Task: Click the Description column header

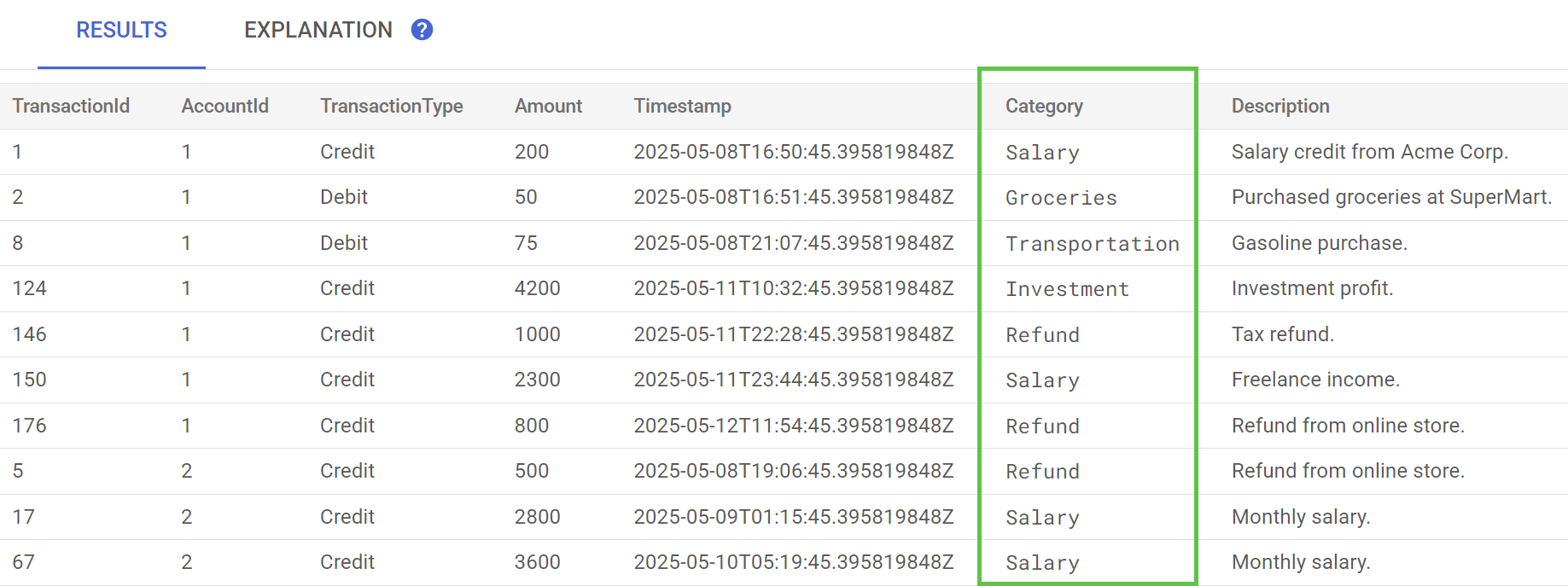Action: [x=1279, y=106]
